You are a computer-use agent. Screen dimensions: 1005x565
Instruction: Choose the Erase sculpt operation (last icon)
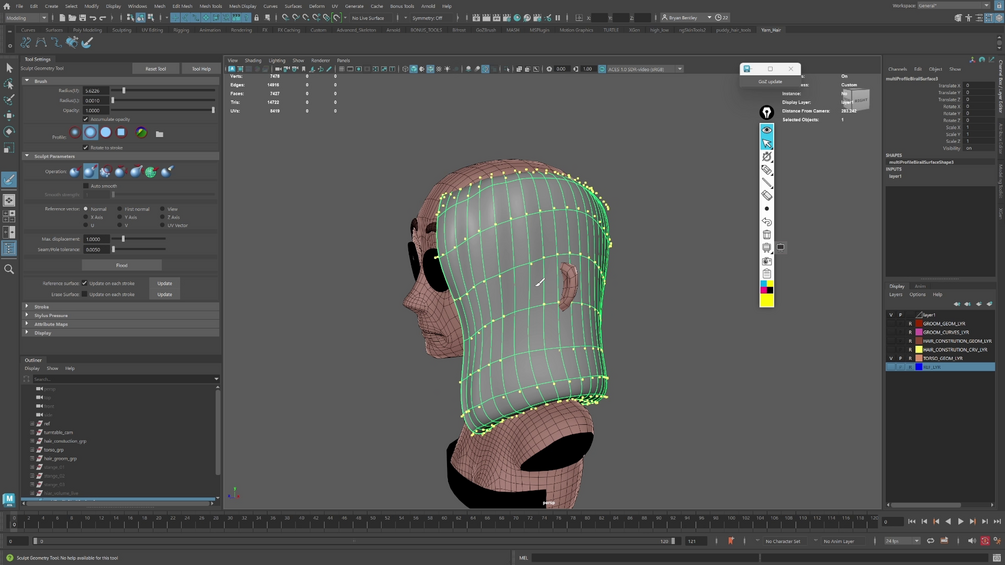click(x=167, y=172)
